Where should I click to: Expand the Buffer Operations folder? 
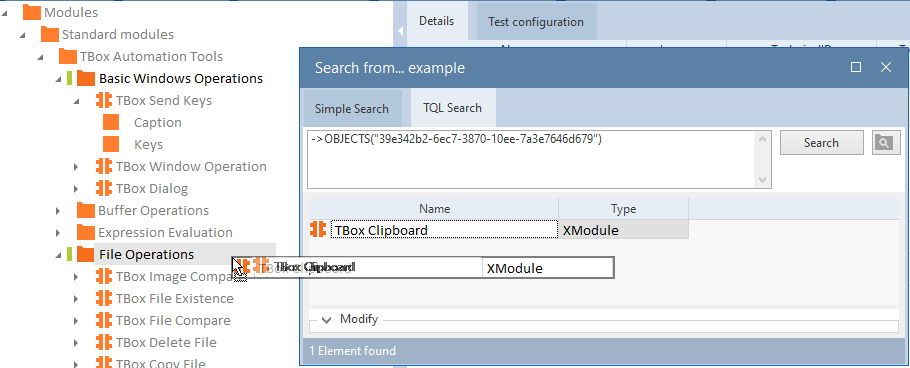tap(58, 211)
